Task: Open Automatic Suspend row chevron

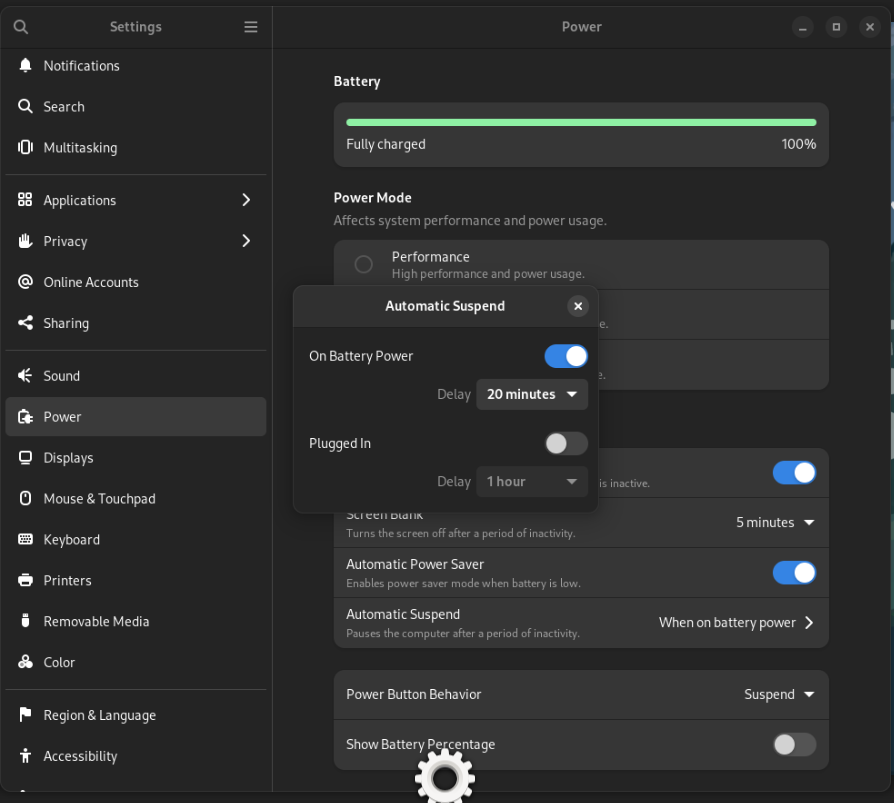Action: [808, 622]
